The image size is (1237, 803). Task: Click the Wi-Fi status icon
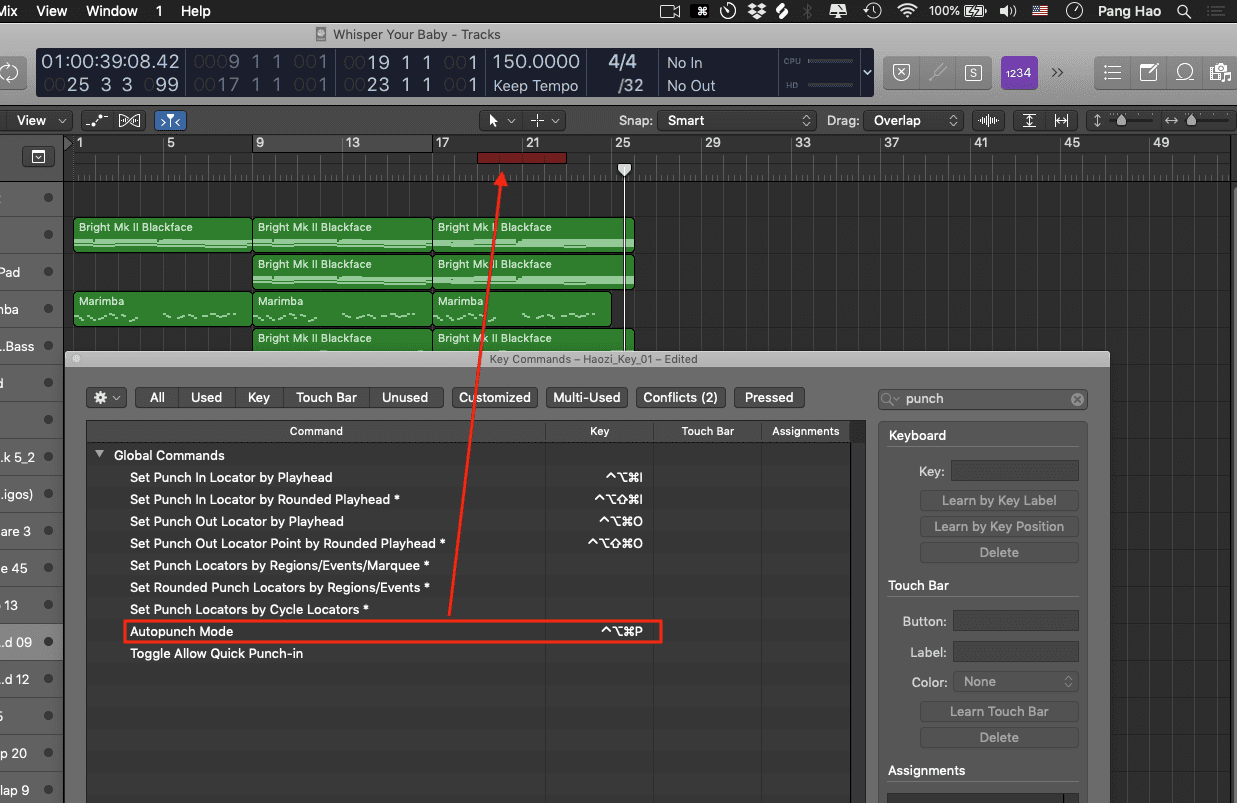click(907, 11)
